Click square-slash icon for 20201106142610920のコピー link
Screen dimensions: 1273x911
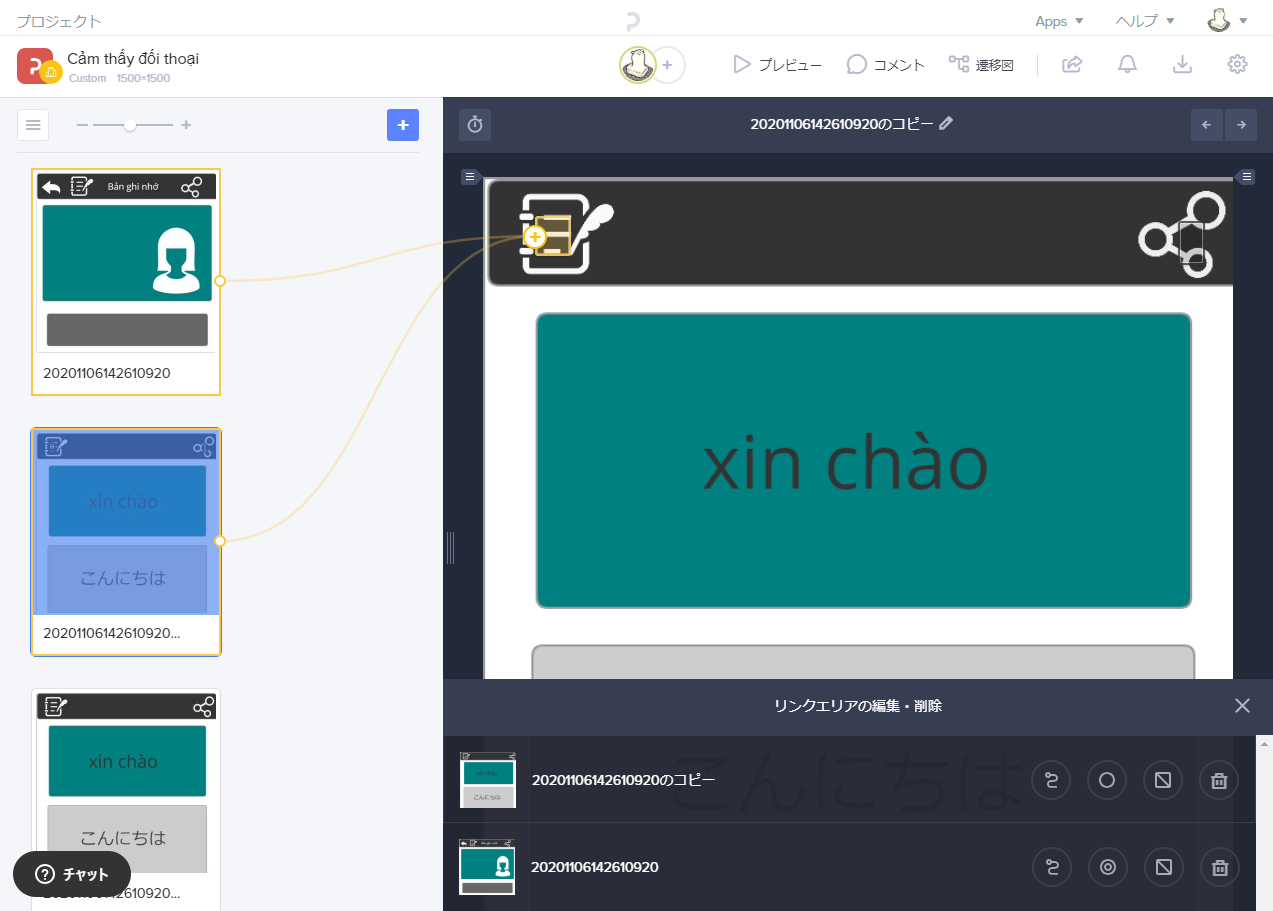(1163, 781)
